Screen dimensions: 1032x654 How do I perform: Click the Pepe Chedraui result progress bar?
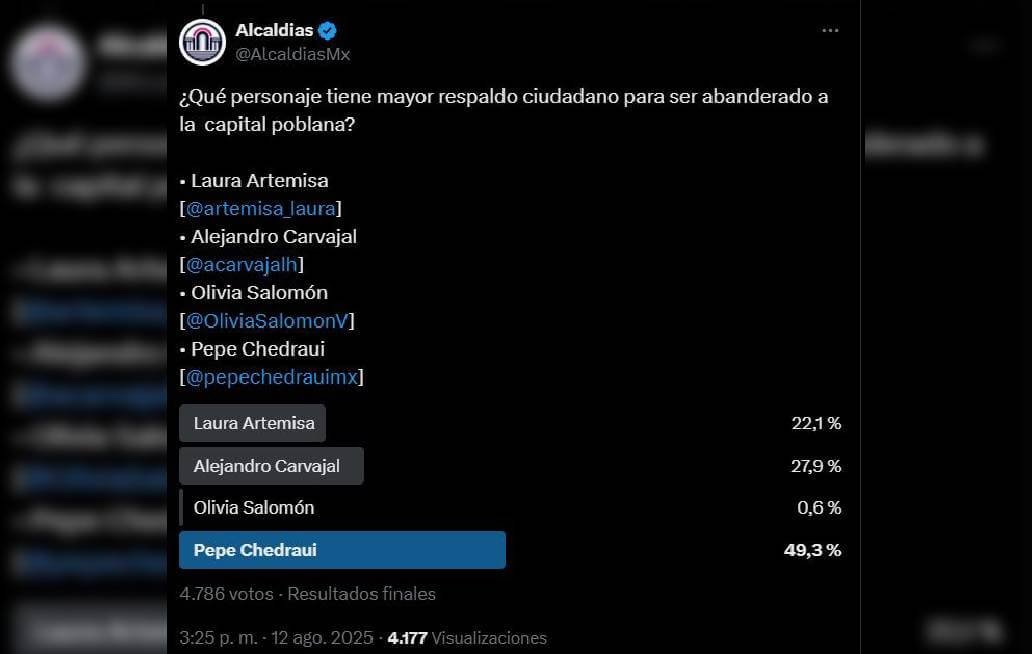click(x=342, y=549)
